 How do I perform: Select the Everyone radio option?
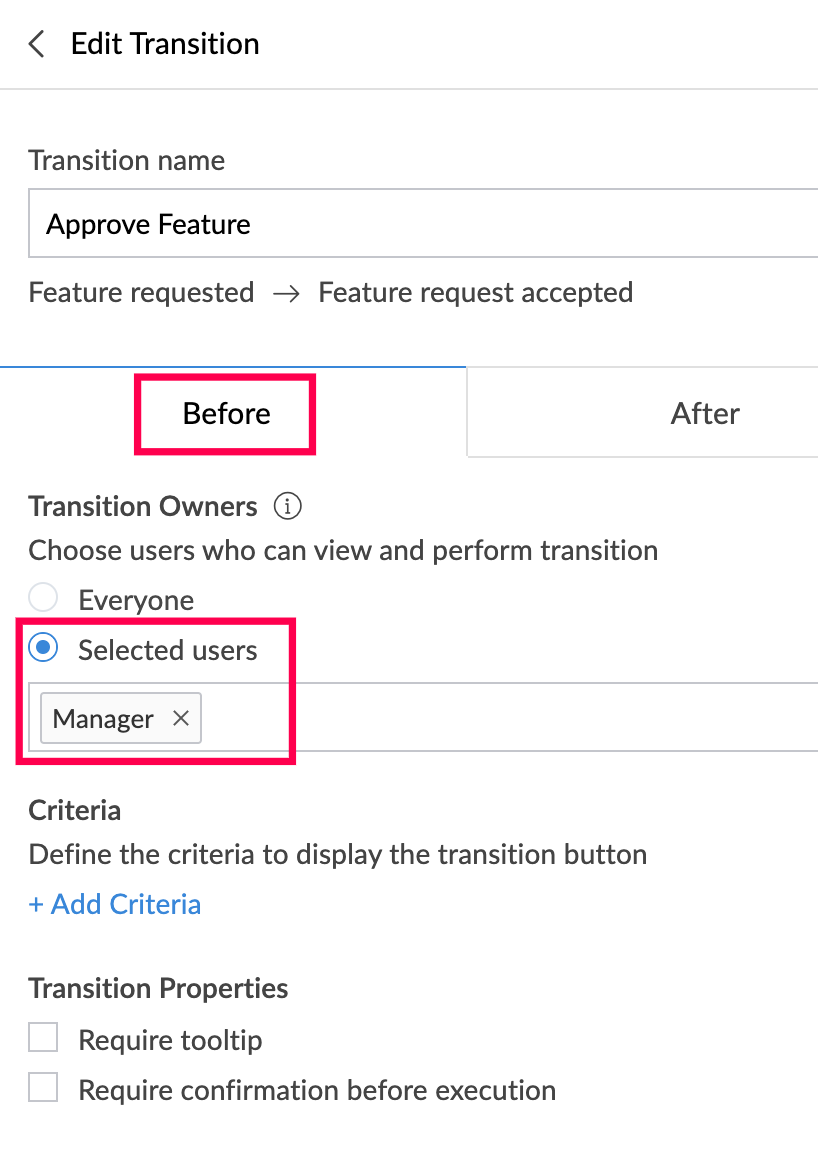point(43,599)
